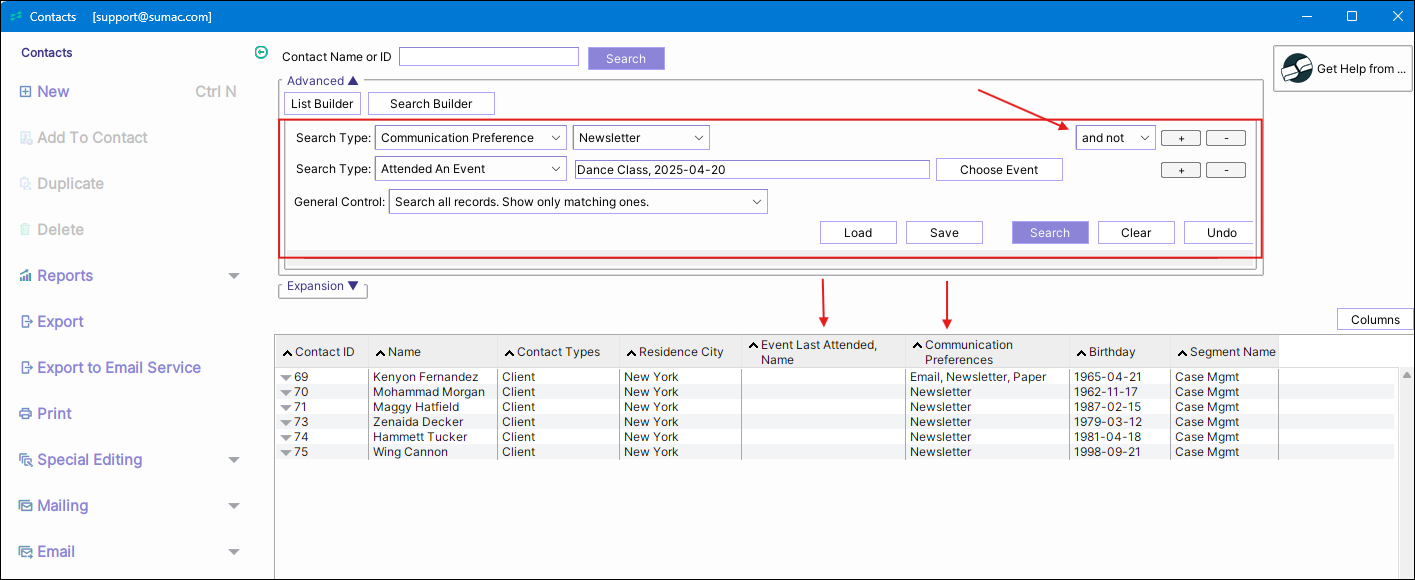Viewport: 1415px width, 580px height.
Task: Click the Export to Email Service icon
Action: click(25, 368)
